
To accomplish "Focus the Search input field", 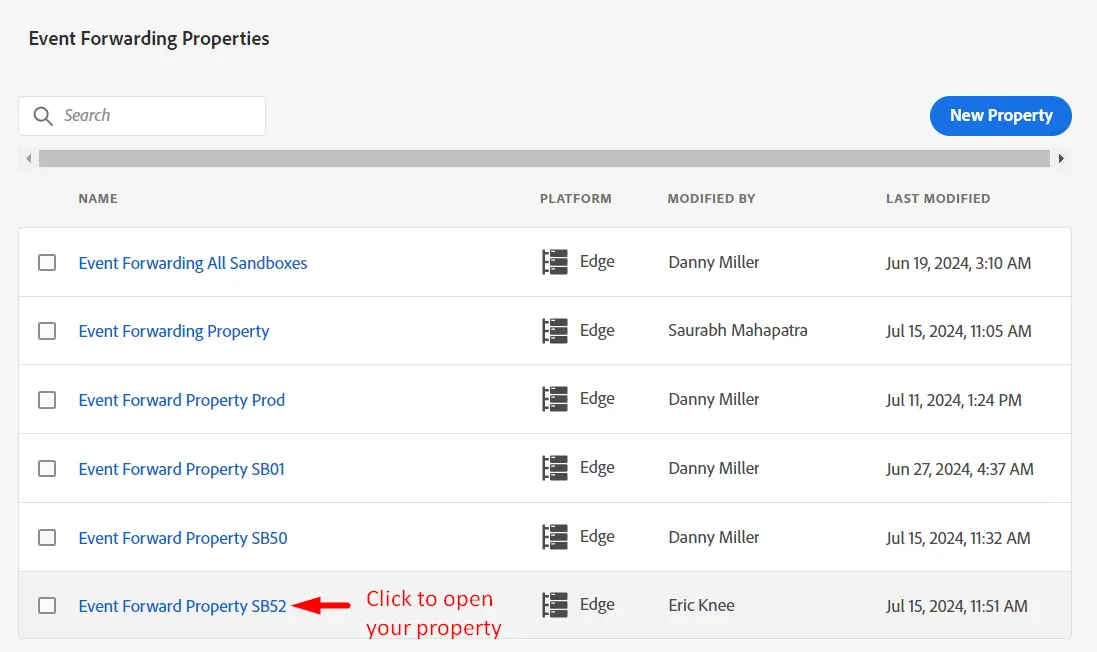I will tap(142, 116).
